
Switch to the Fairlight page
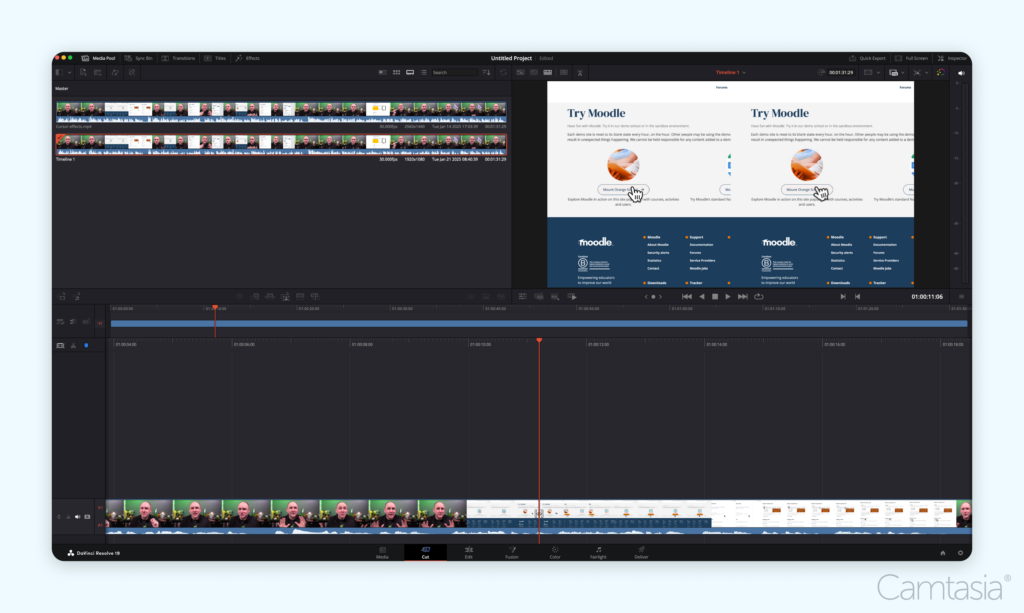pyautogui.click(x=598, y=551)
